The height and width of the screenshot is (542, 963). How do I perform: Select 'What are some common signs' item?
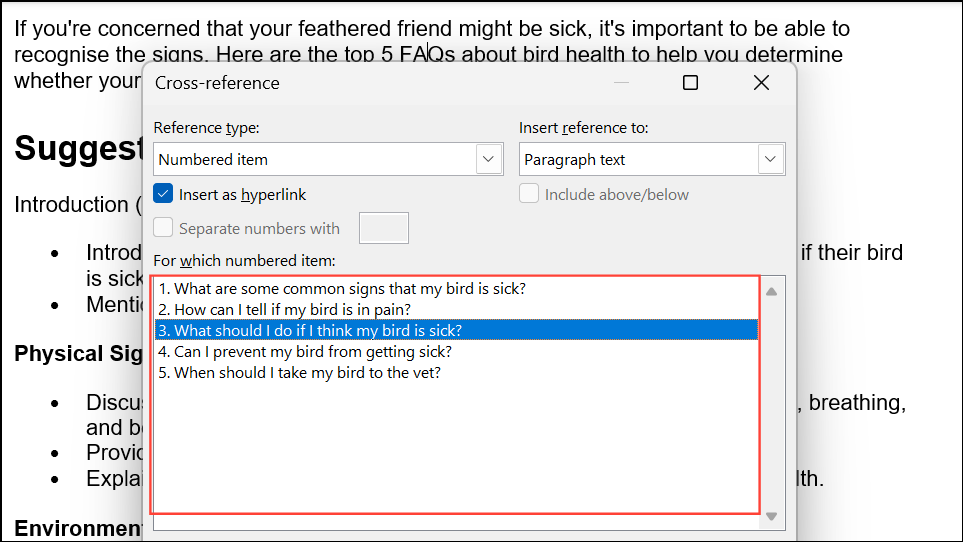tap(342, 289)
